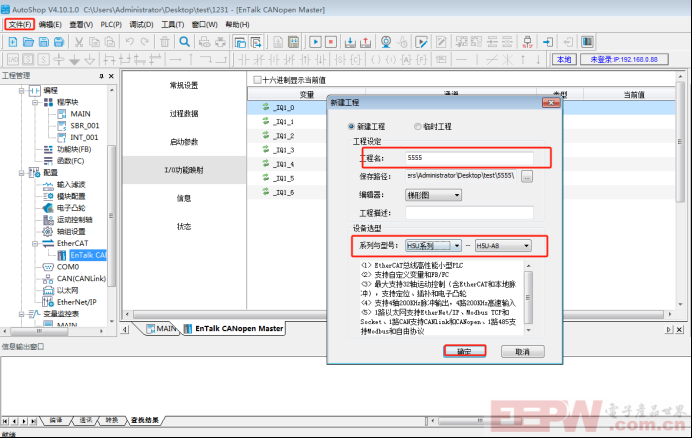Toggle the 十六进制显示当前值 checkbox
Viewport: 692px width, 438px height.
pyautogui.click(x=257, y=80)
